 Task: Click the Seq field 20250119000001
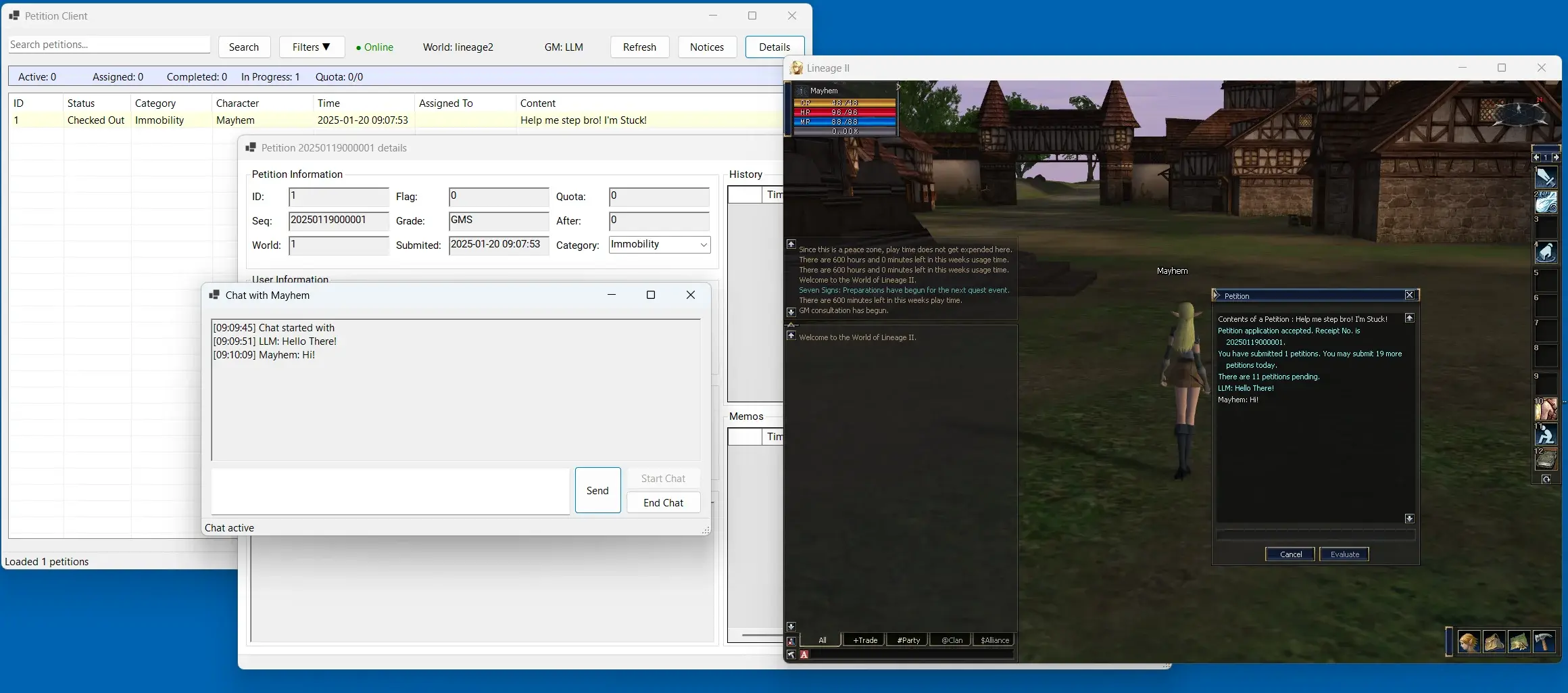point(339,221)
